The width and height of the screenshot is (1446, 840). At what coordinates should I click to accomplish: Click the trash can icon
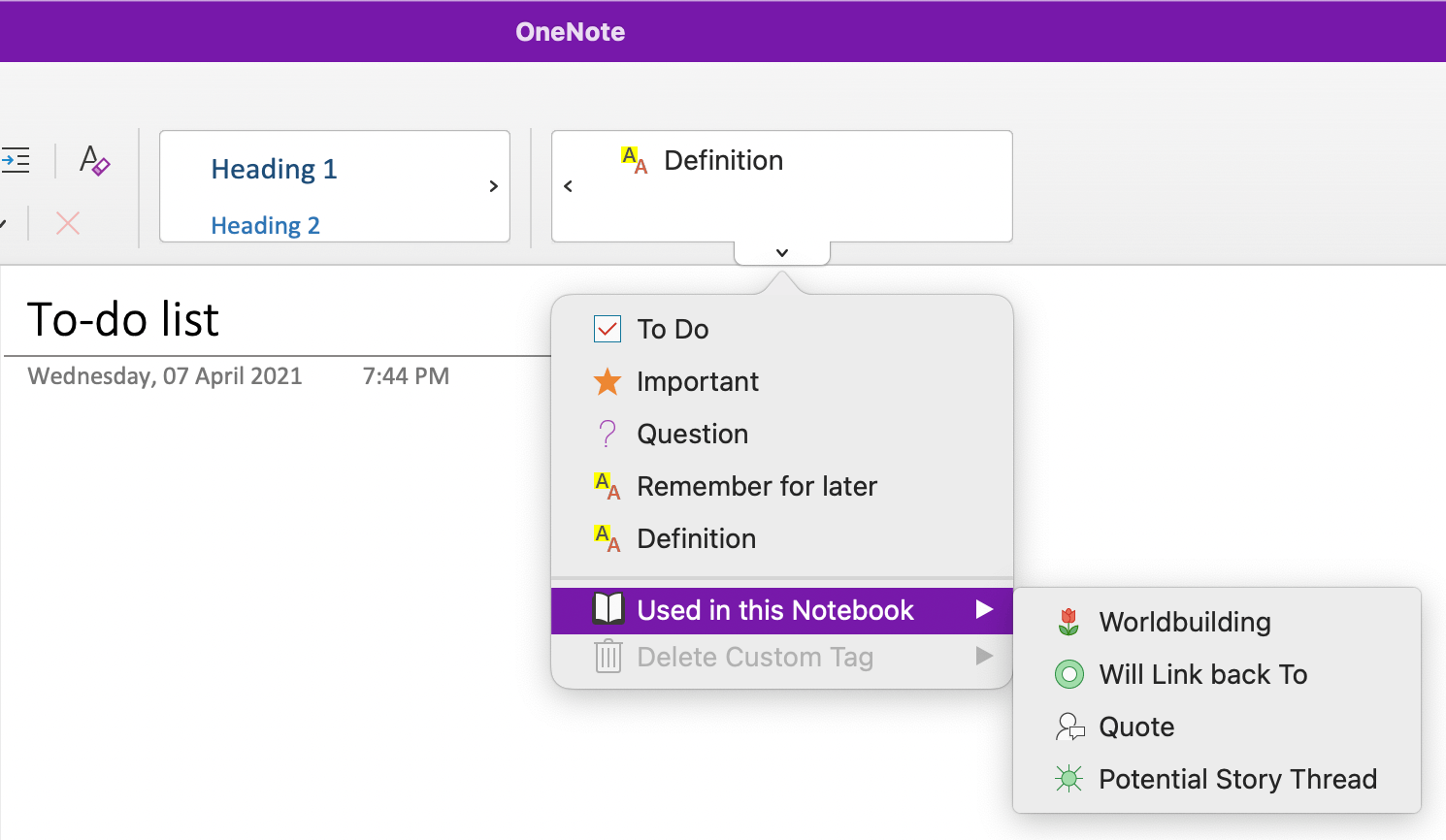point(608,657)
